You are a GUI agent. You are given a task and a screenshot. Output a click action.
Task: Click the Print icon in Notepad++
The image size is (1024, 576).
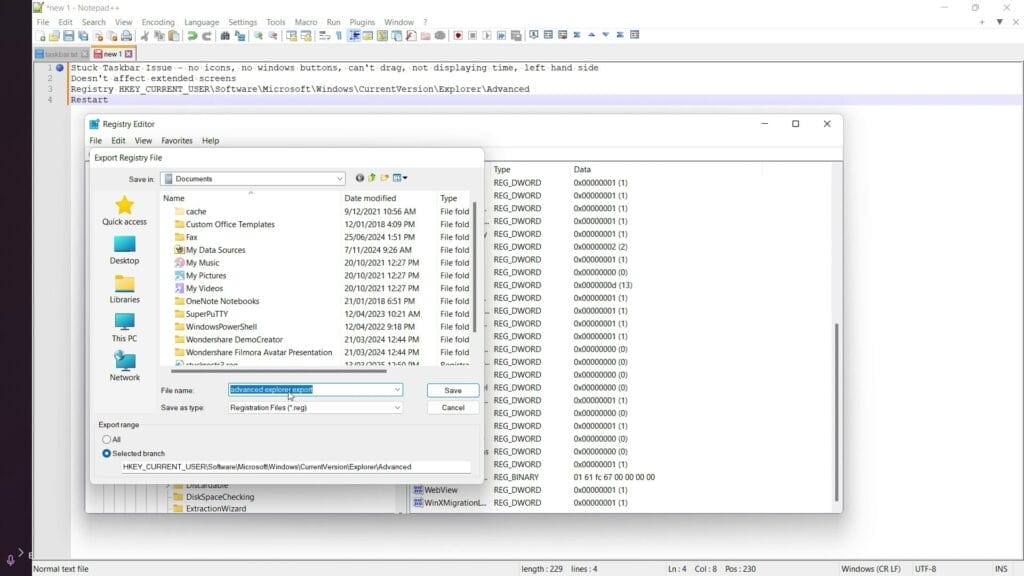tap(124, 35)
